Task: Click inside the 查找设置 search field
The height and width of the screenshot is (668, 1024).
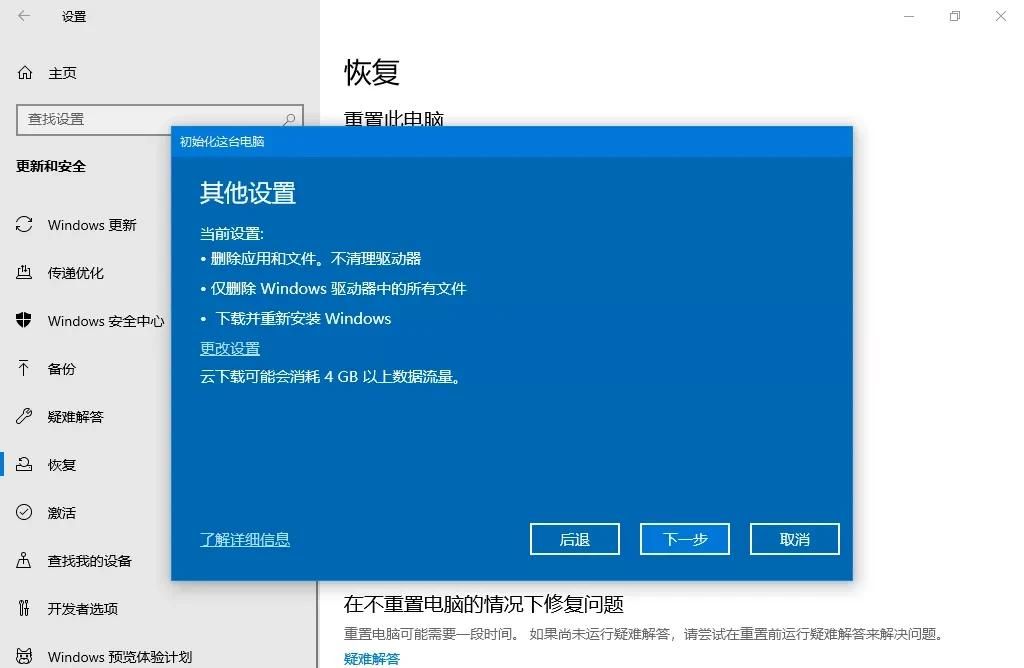Action: click(150, 118)
